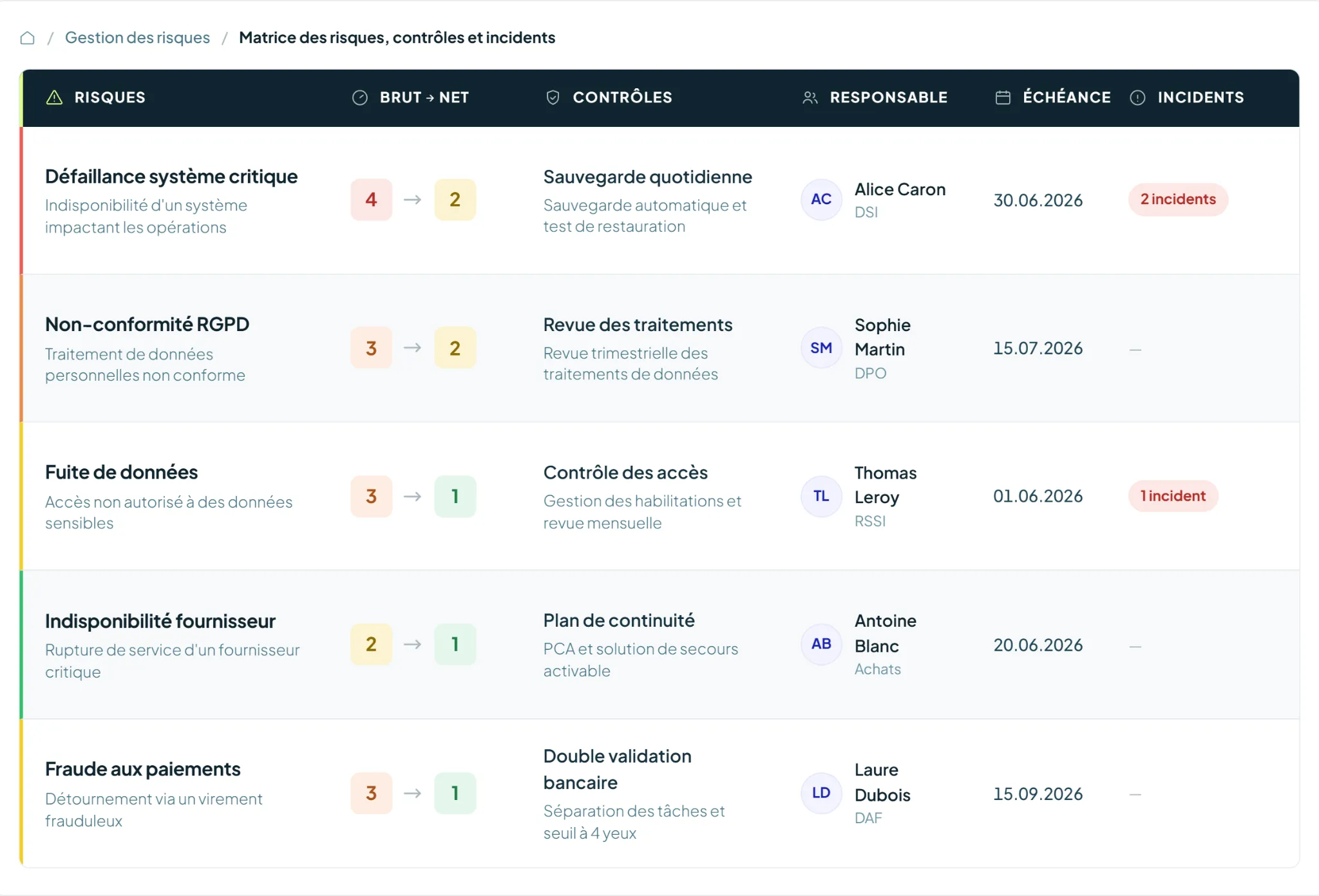Select the red gross score 4 chip
The width and height of the screenshot is (1319, 896).
371,200
